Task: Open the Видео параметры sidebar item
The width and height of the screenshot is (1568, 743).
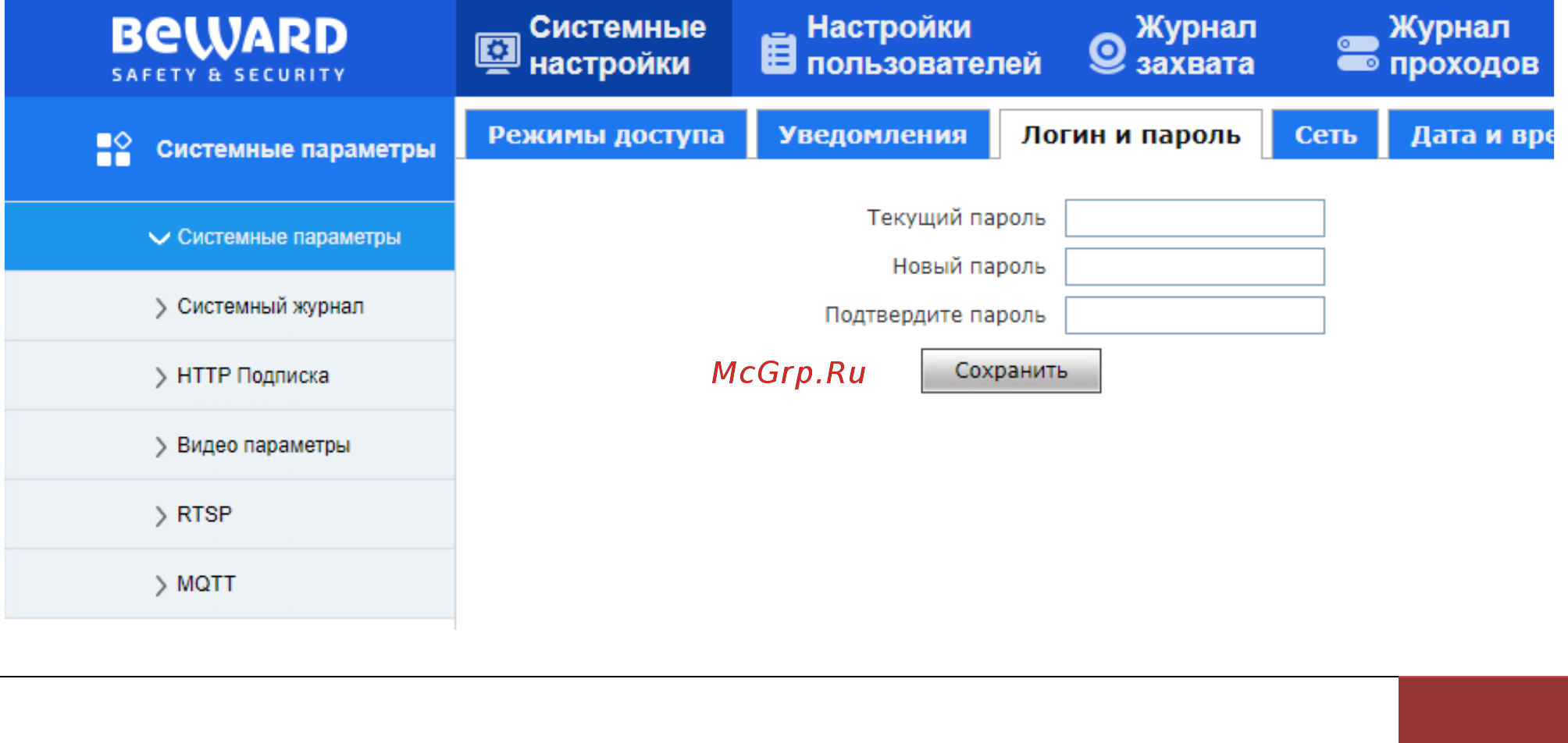Action: (230, 445)
